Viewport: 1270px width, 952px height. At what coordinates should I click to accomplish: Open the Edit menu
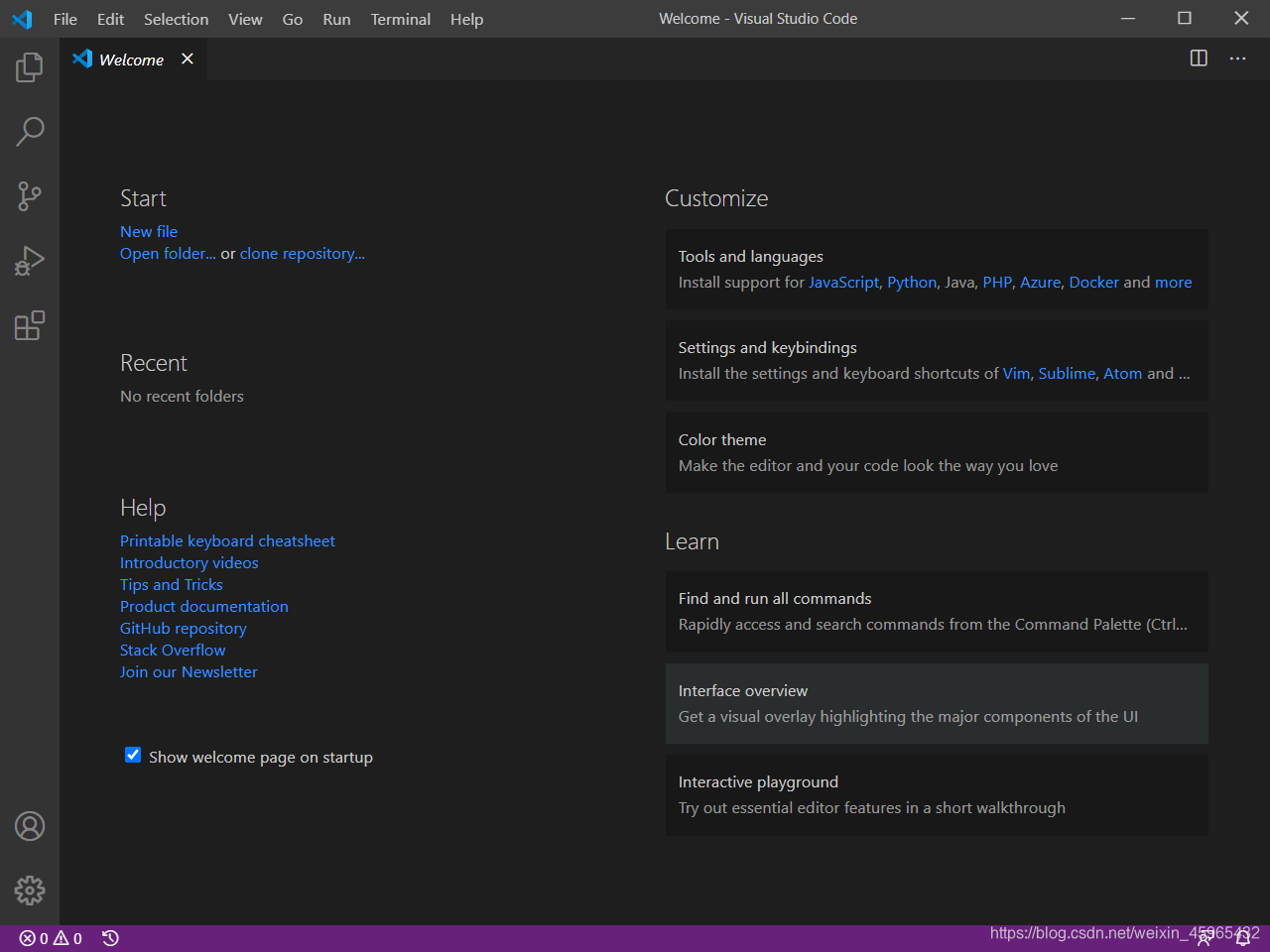tap(110, 19)
